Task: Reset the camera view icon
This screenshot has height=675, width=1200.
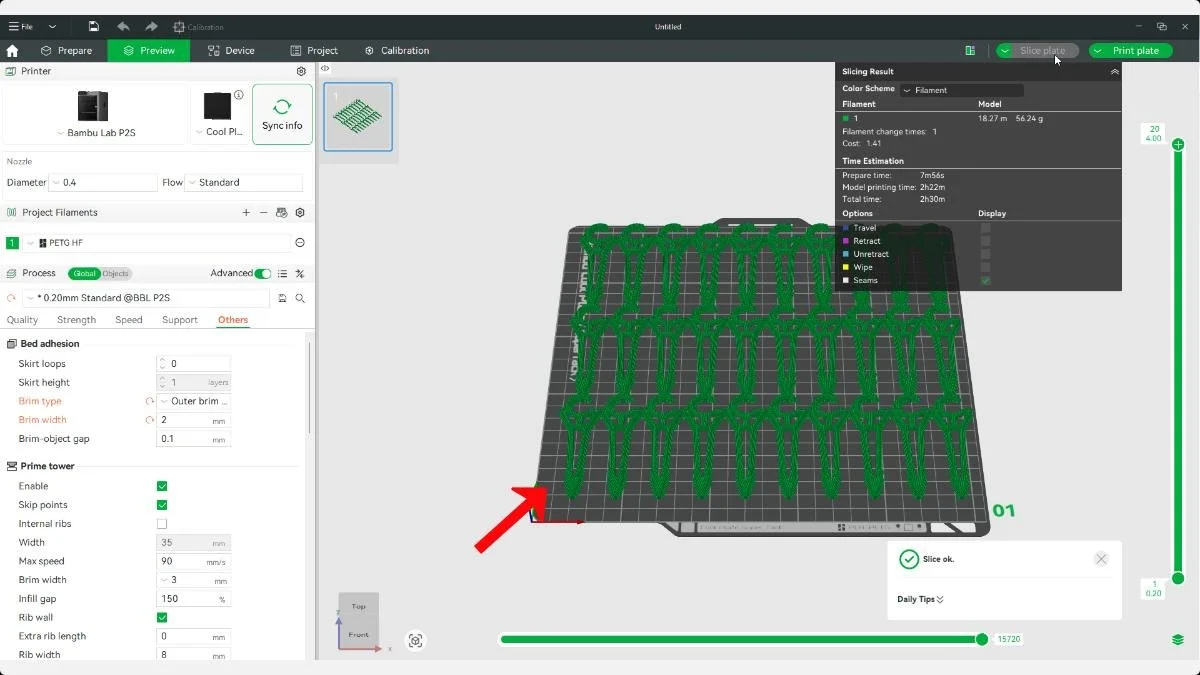Action: tap(416, 641)
